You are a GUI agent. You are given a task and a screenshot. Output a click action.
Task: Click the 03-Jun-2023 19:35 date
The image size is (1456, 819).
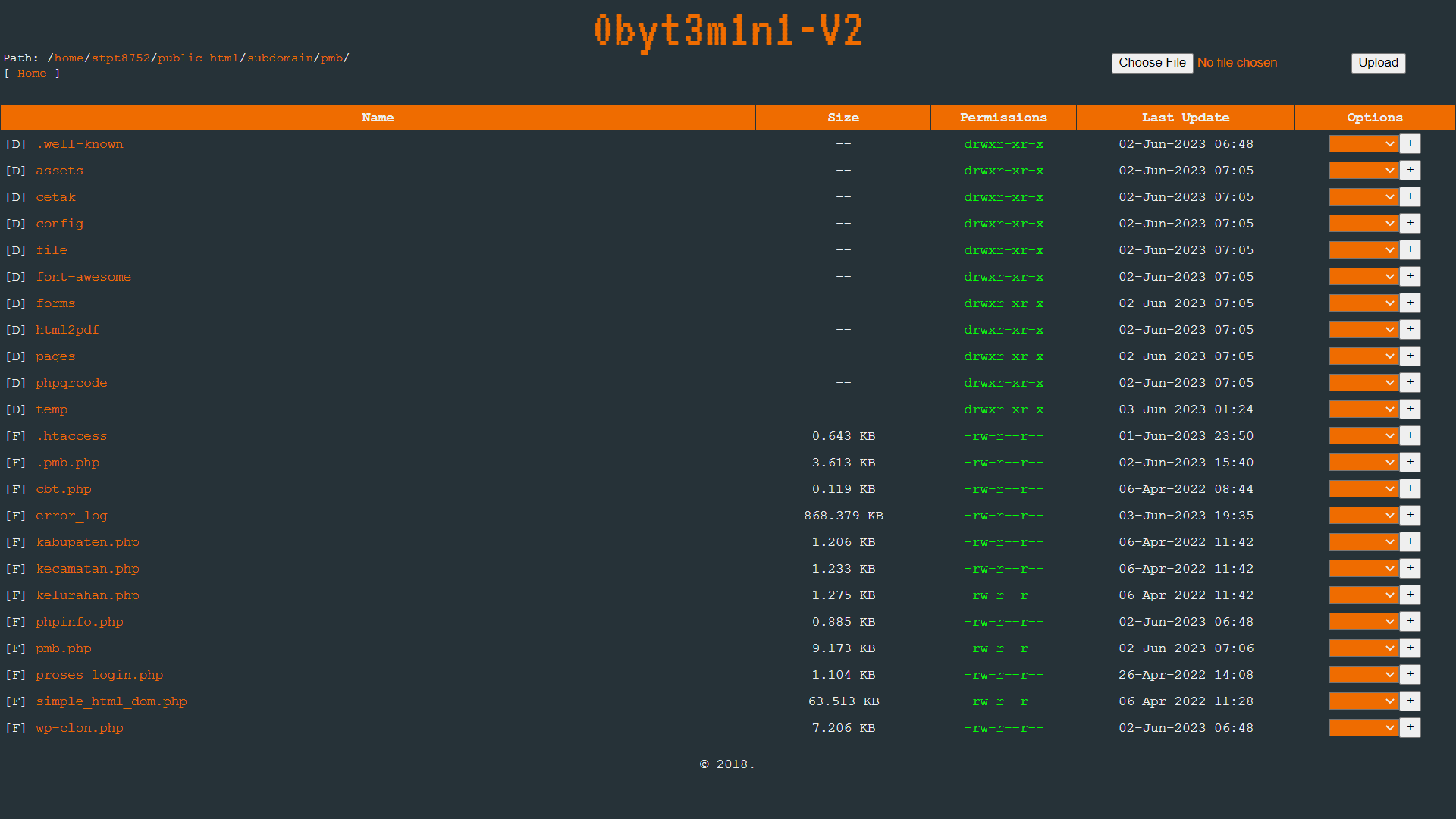1186,516
